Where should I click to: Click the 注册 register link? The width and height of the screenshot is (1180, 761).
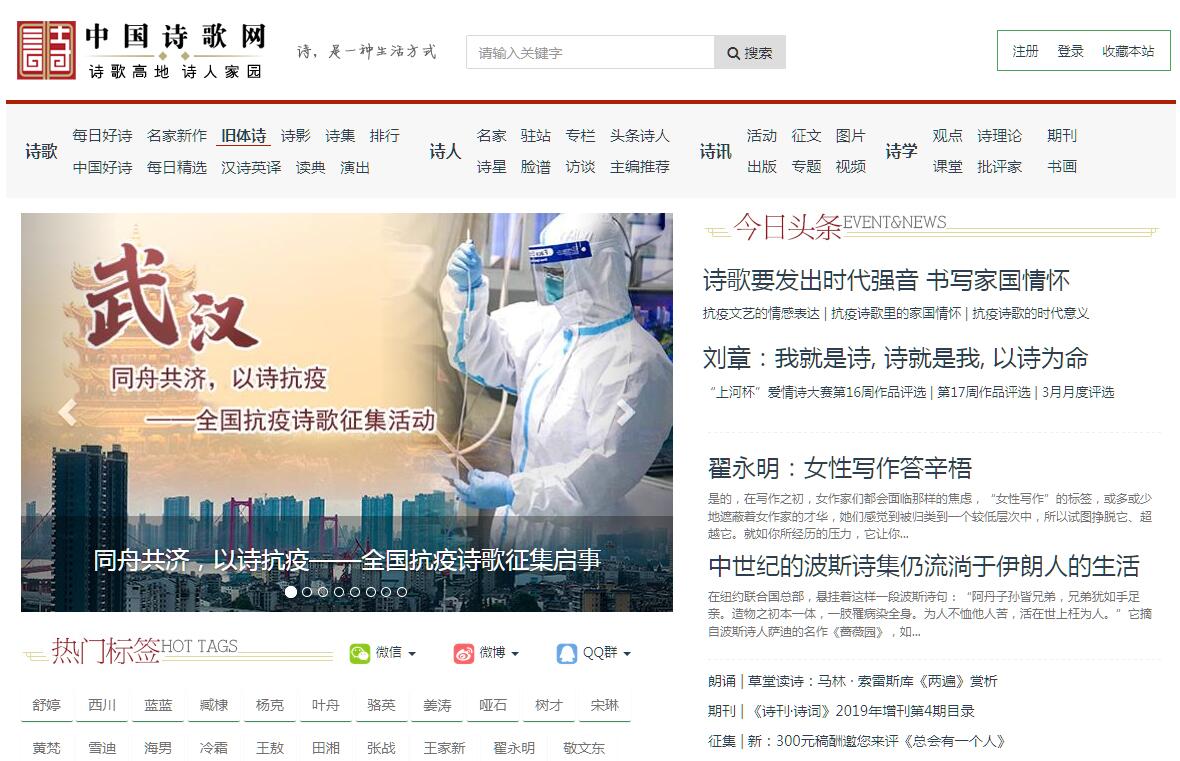(x=1025, y=51)
